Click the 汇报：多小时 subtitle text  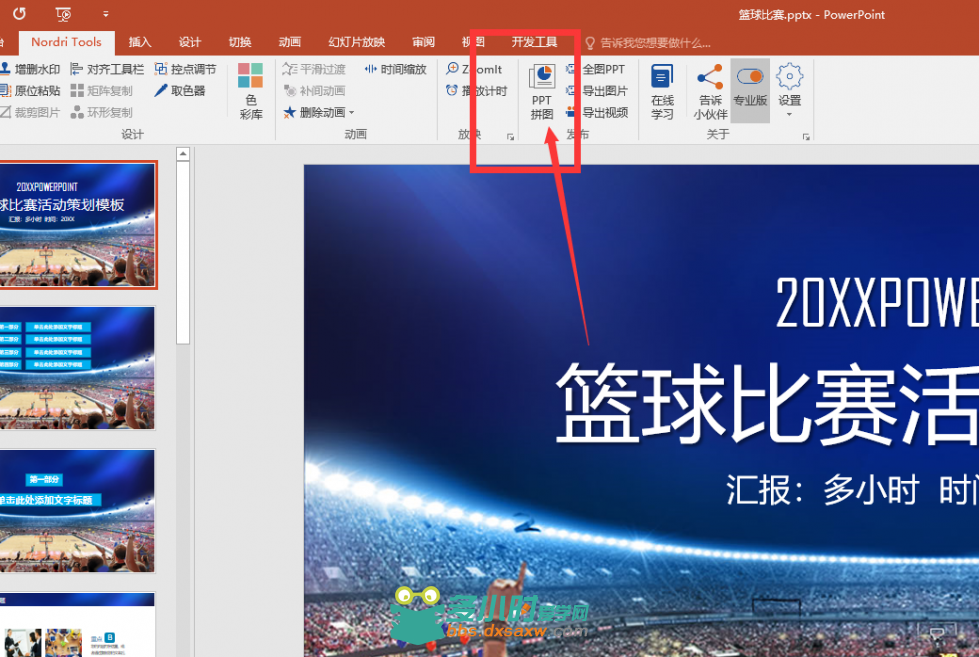822,490
